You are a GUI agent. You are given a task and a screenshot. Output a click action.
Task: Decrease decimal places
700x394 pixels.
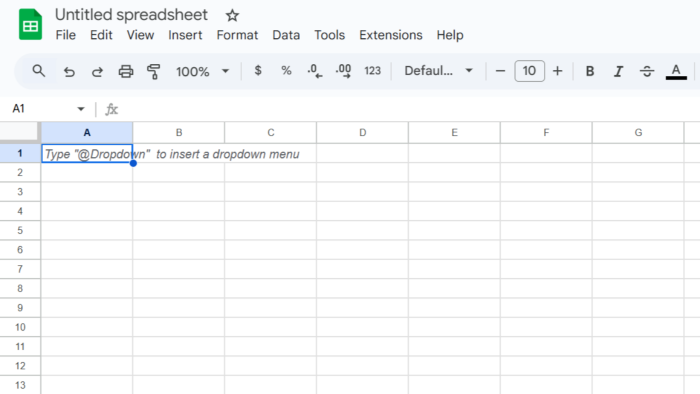coord(315,71)
